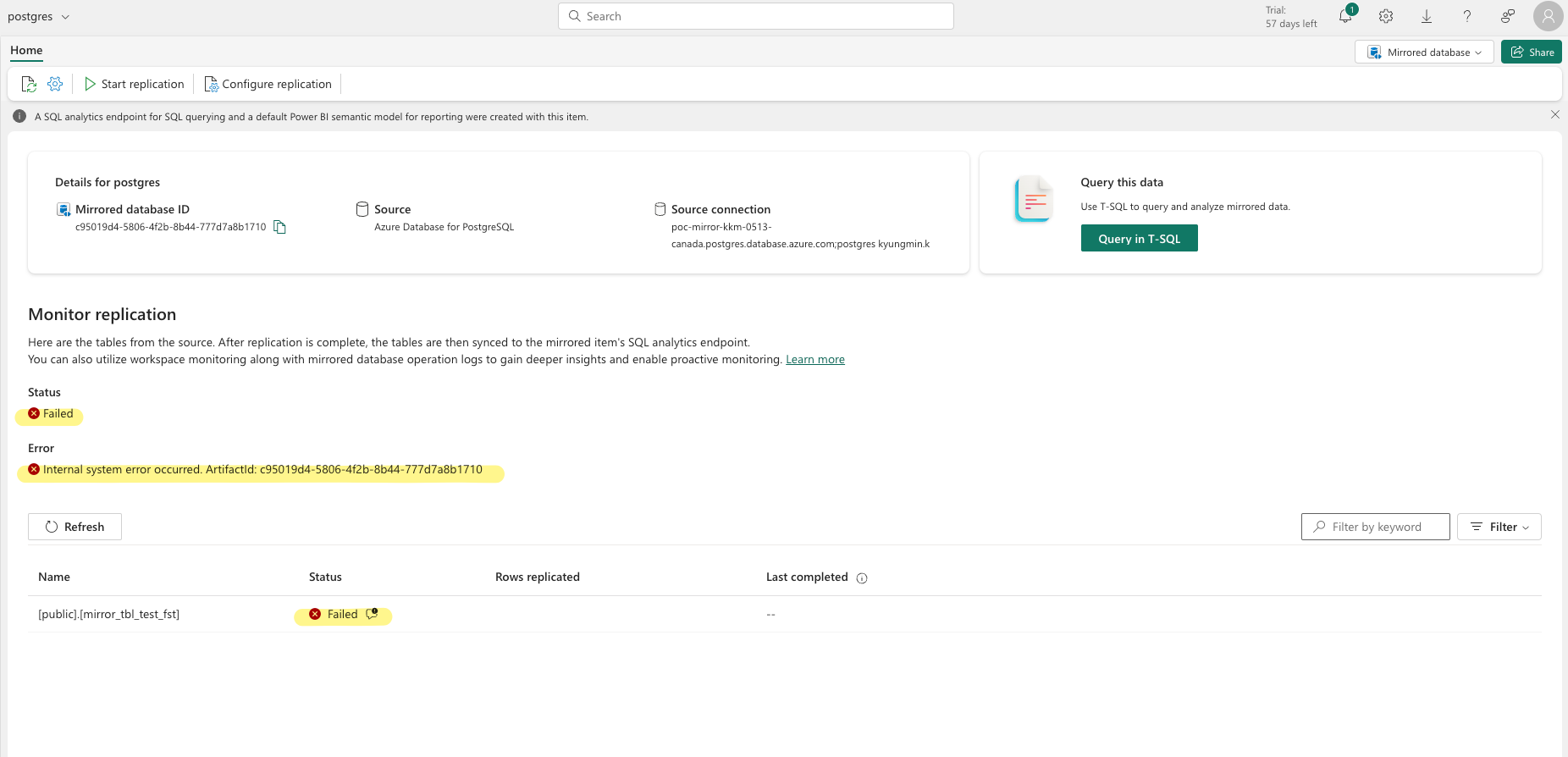Click the Rows replicated column header
Image resolution: width=1568 pixels, height=757 pixels.
[x=538, y=577]
